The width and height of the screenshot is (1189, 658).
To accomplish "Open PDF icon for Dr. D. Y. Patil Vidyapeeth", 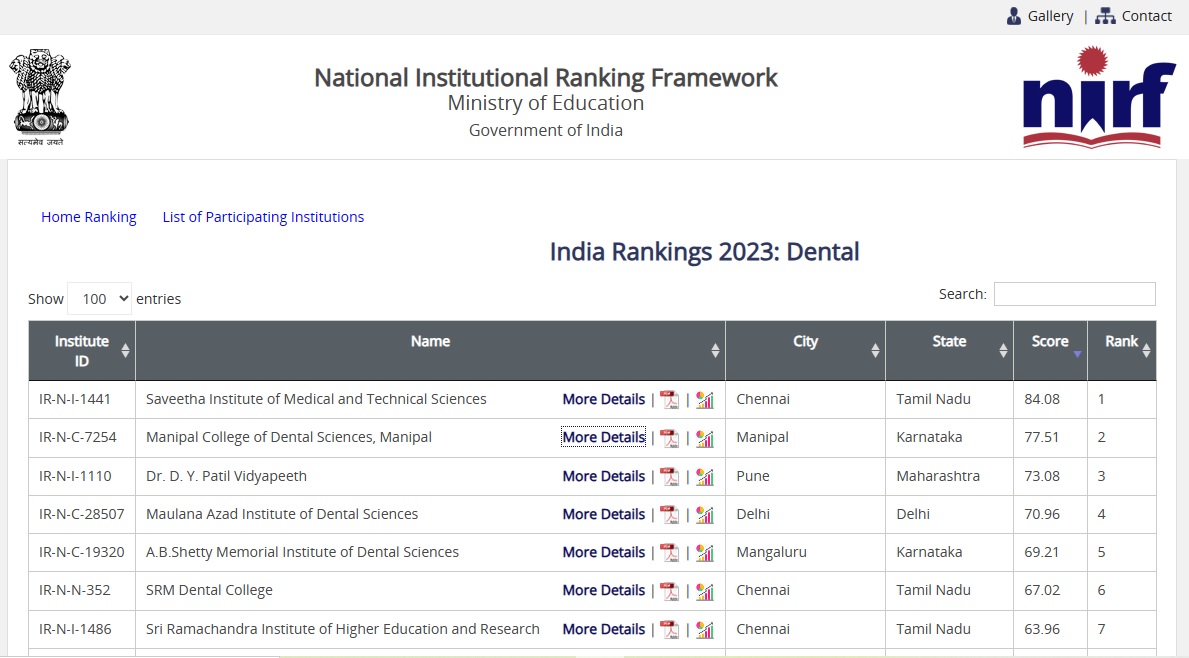I will (669, 477).
